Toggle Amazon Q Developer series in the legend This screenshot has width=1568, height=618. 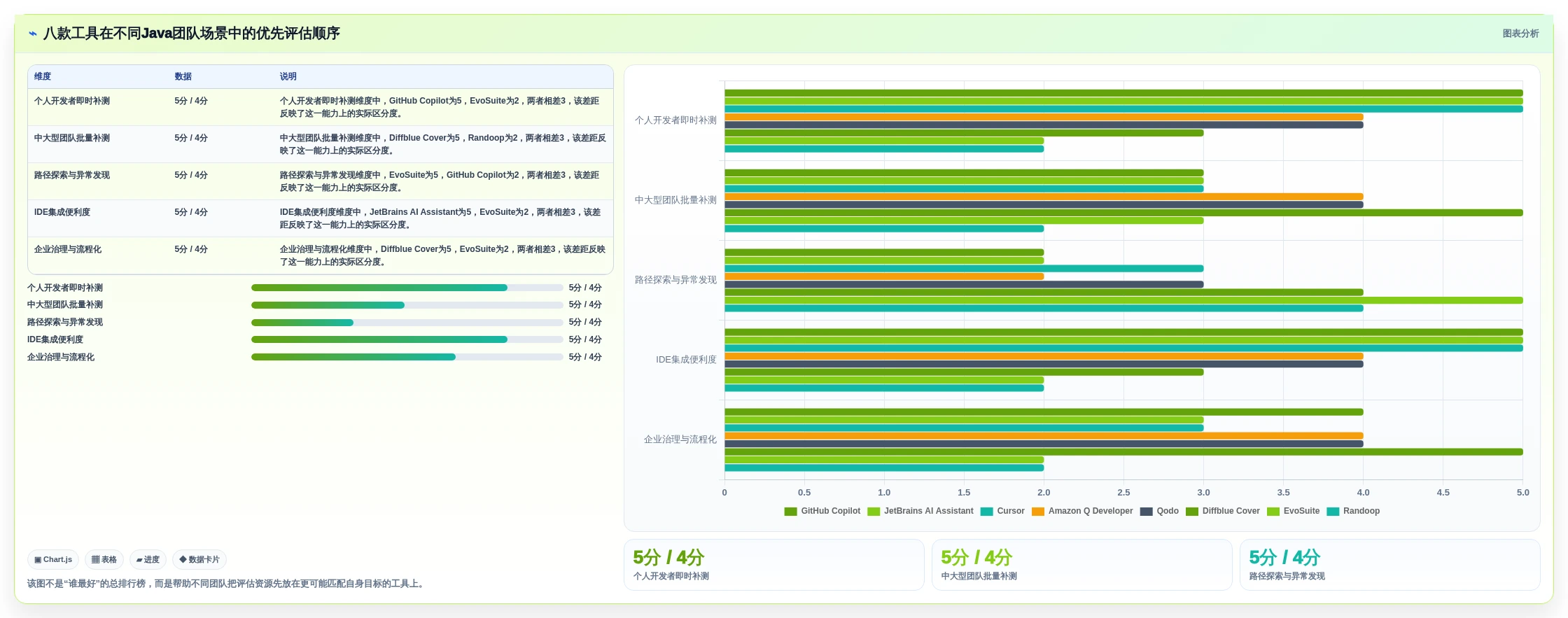pyautogui.click(x=1082, y=511)
